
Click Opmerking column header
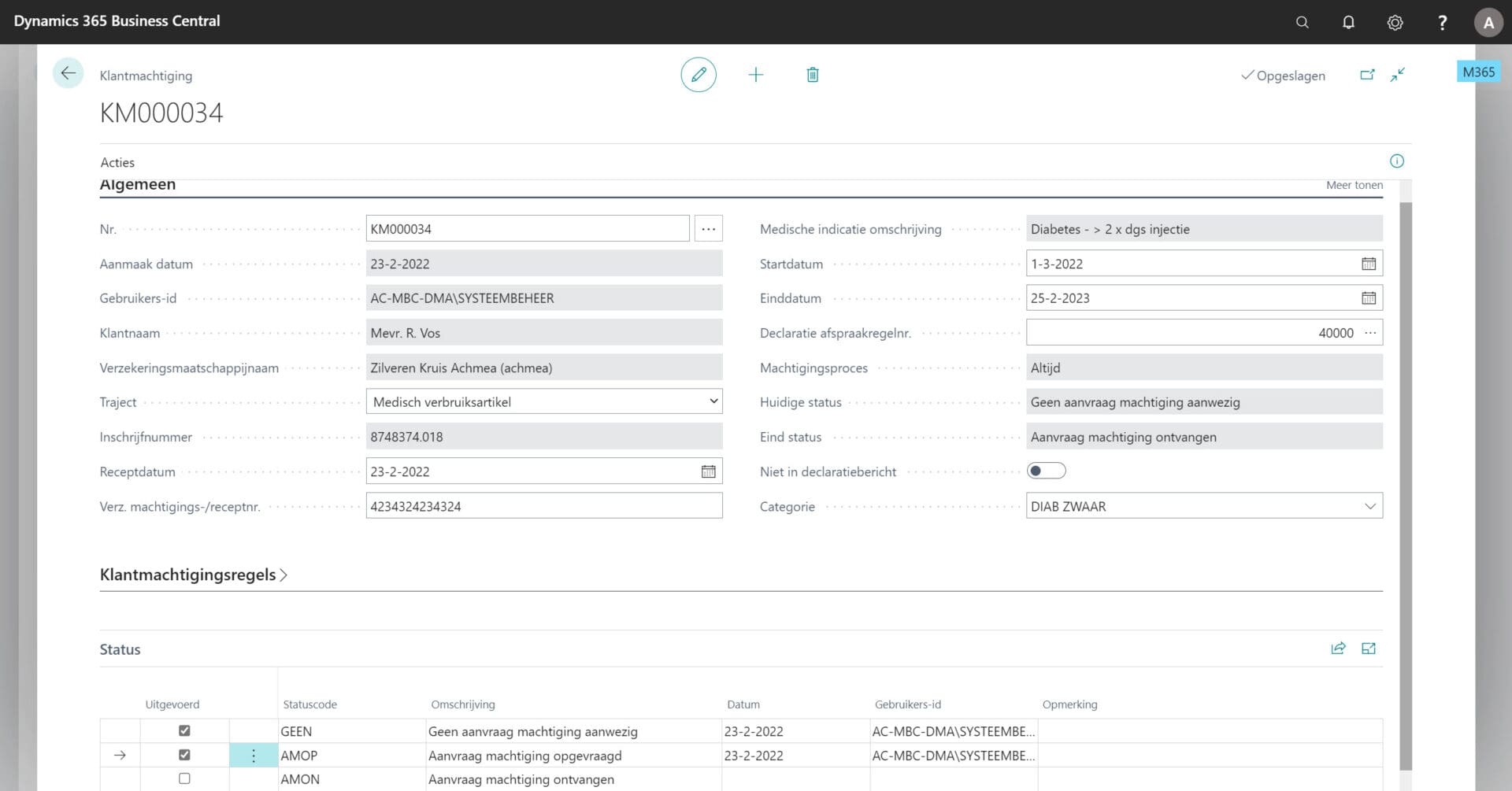1069,704
